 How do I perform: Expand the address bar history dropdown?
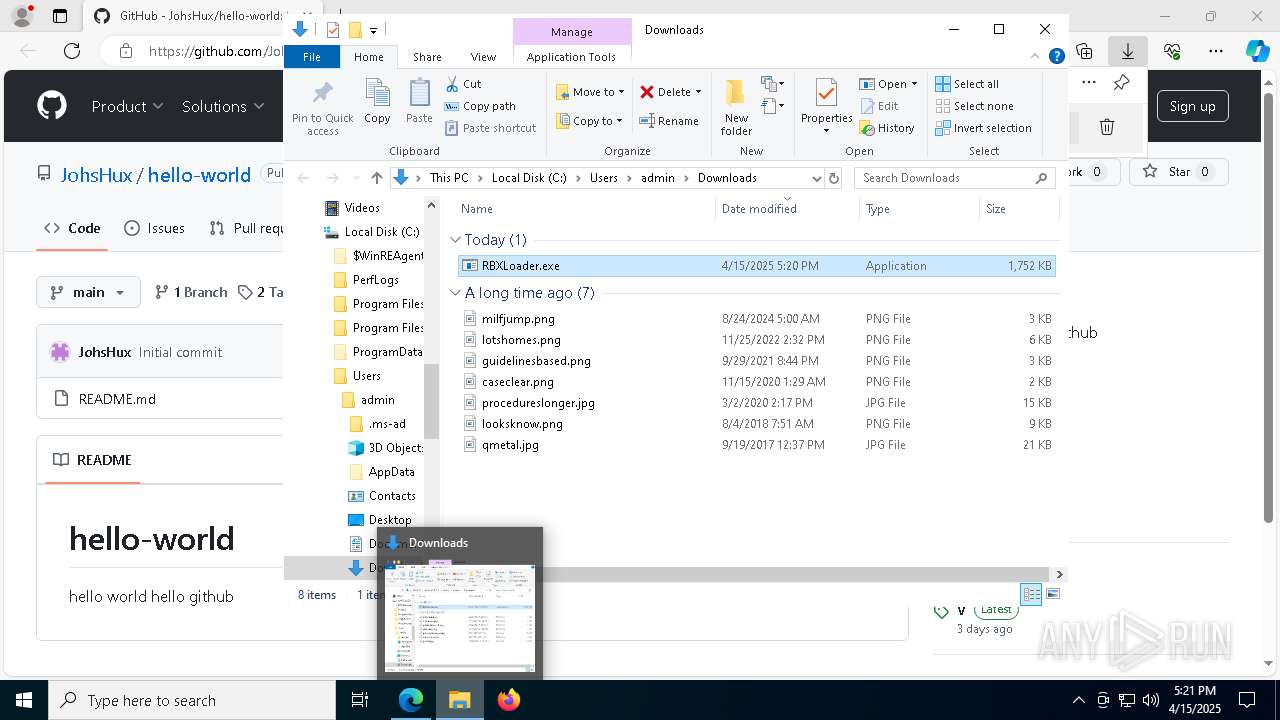tap(816, 178)
